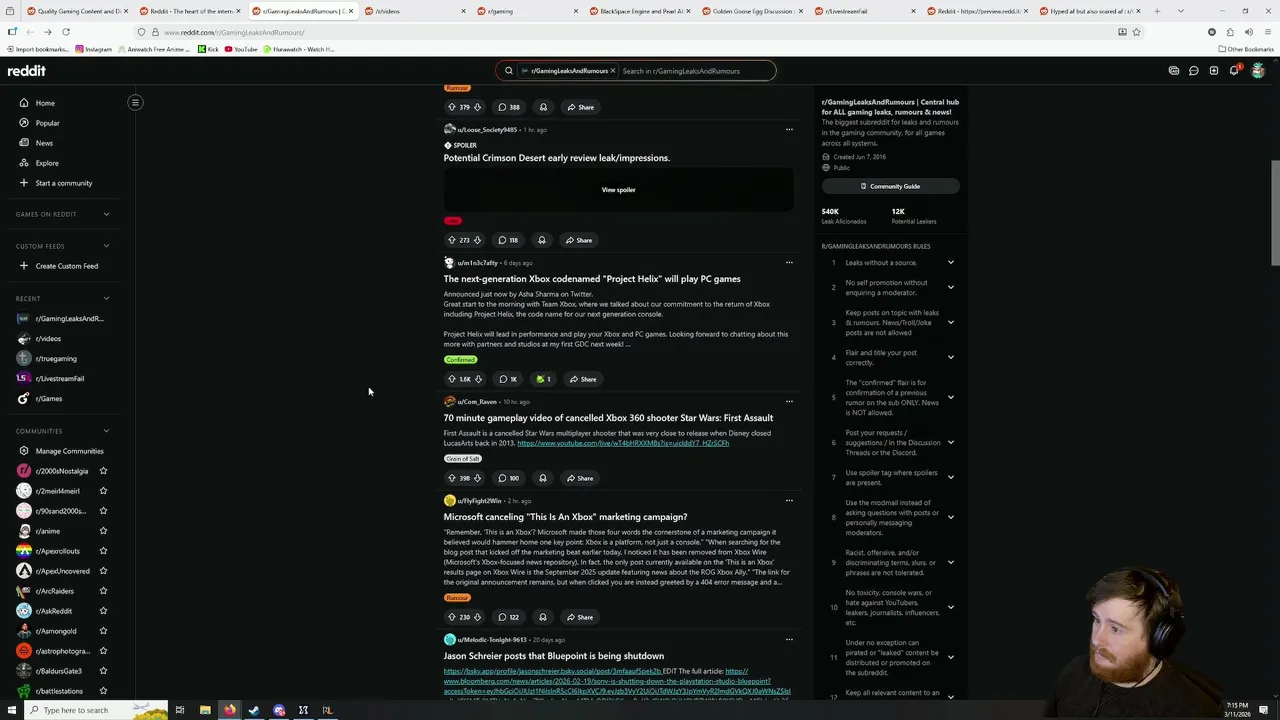Open overflow menu for the Crimson Desert post
The image size is (1280, 720).
coord(789,129)
